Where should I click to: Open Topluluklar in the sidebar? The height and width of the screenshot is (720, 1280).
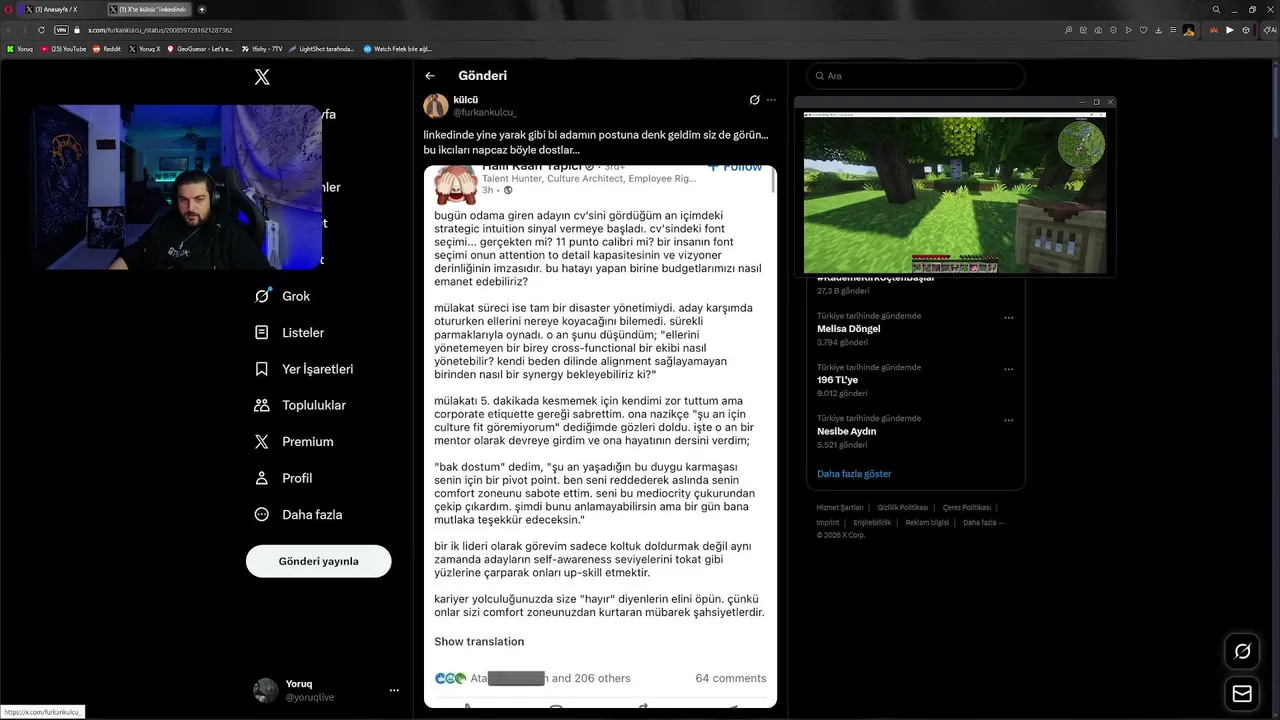300,405
